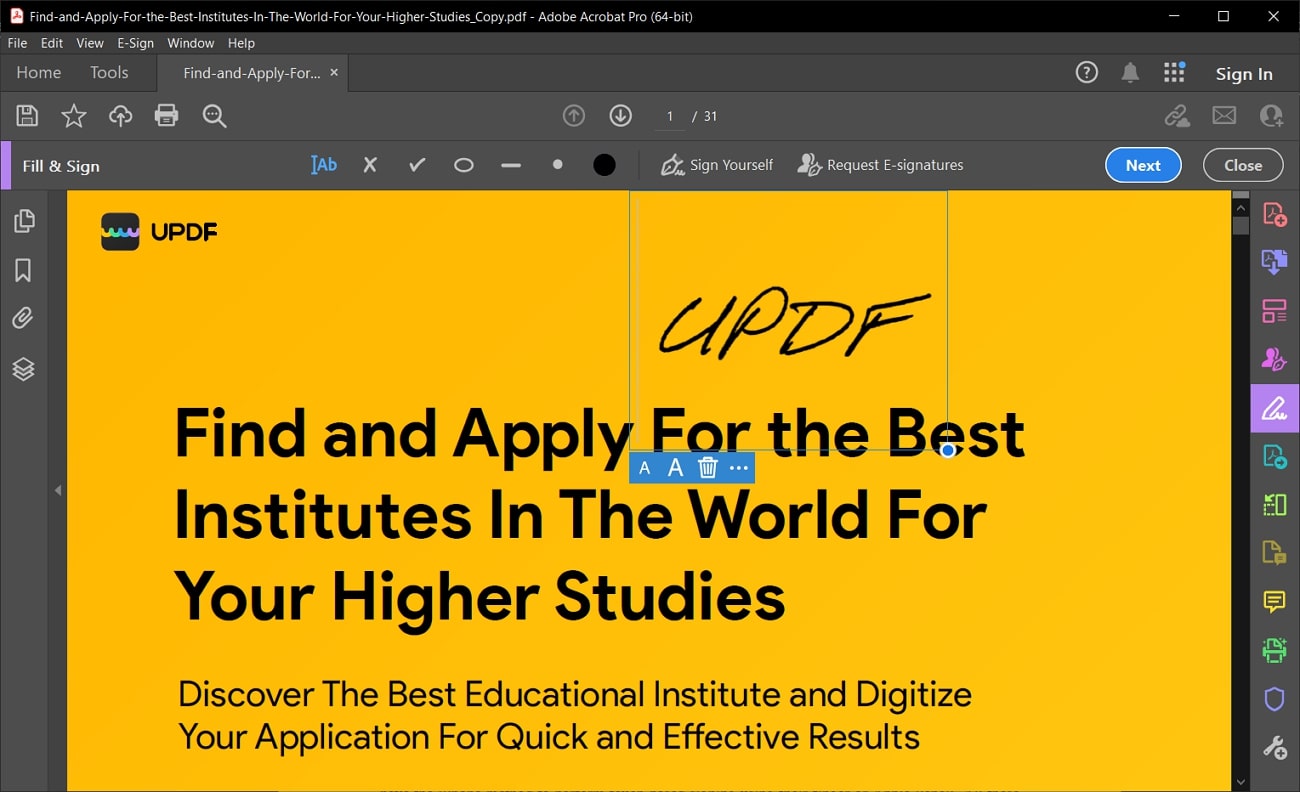Open the Protect tool shield icon
The height and width of the screenshot is (792, 1300).
click(1274, 698)
